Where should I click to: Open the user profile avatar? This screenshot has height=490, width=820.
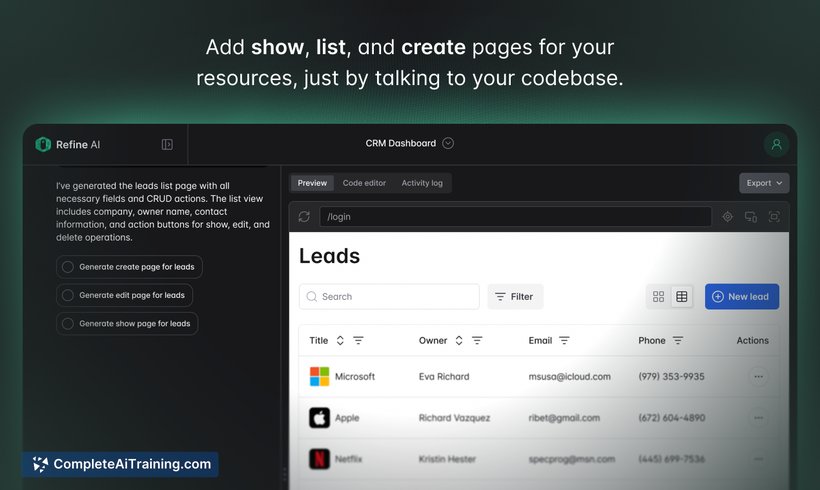tap(776, 144)
